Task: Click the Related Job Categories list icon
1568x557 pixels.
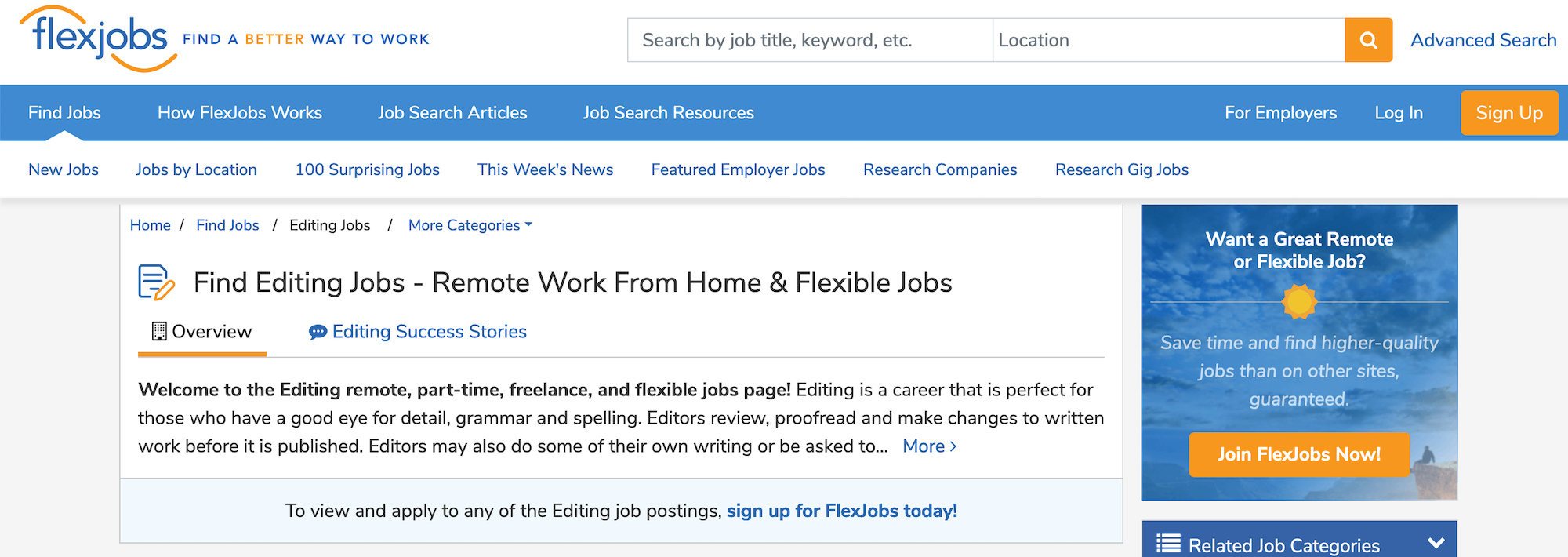Action: click(x=1168, y=544)
